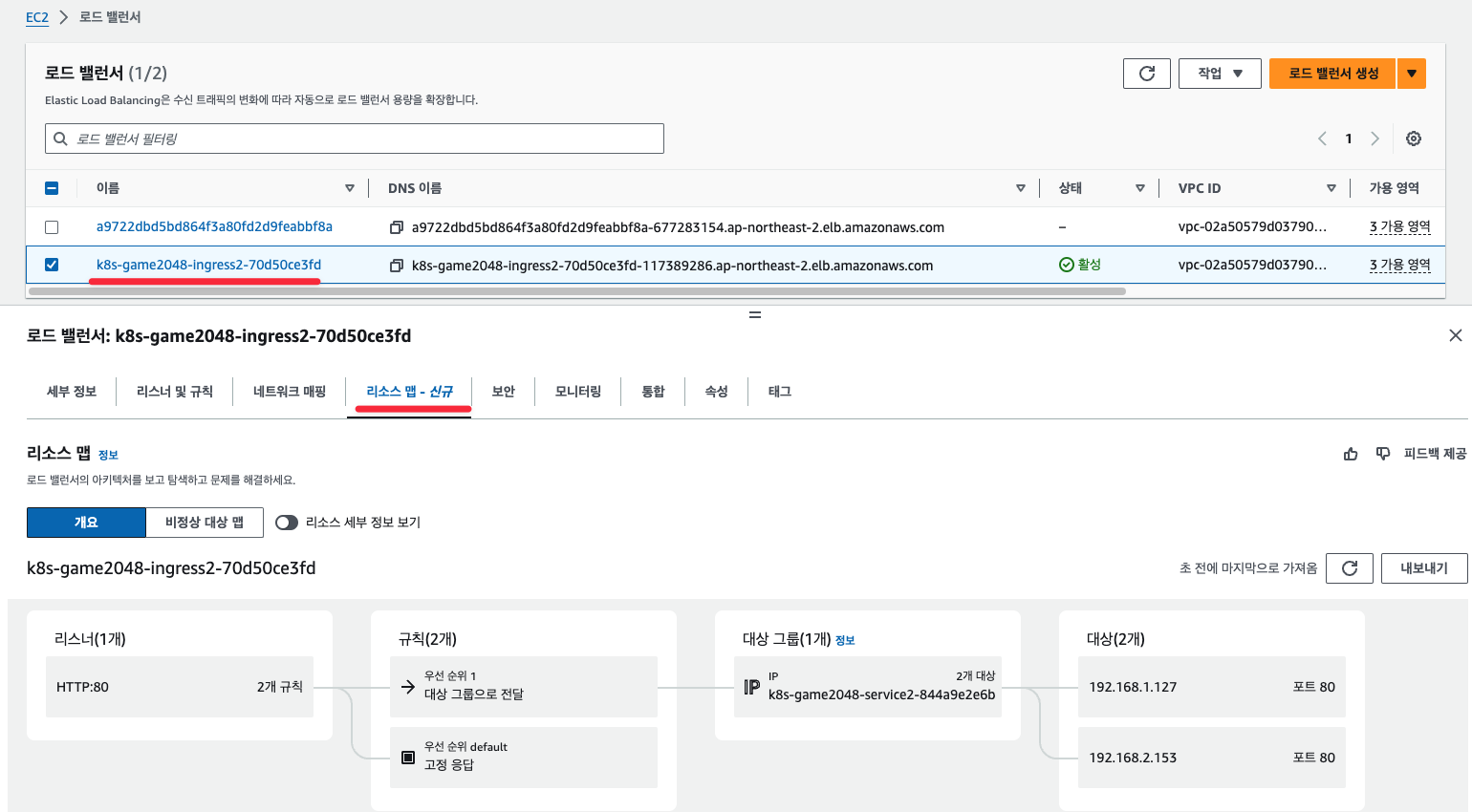Switch to the 리스너 및 규칙 tab
Viewport: 1472px width, 812px height.
click(174, 392)
